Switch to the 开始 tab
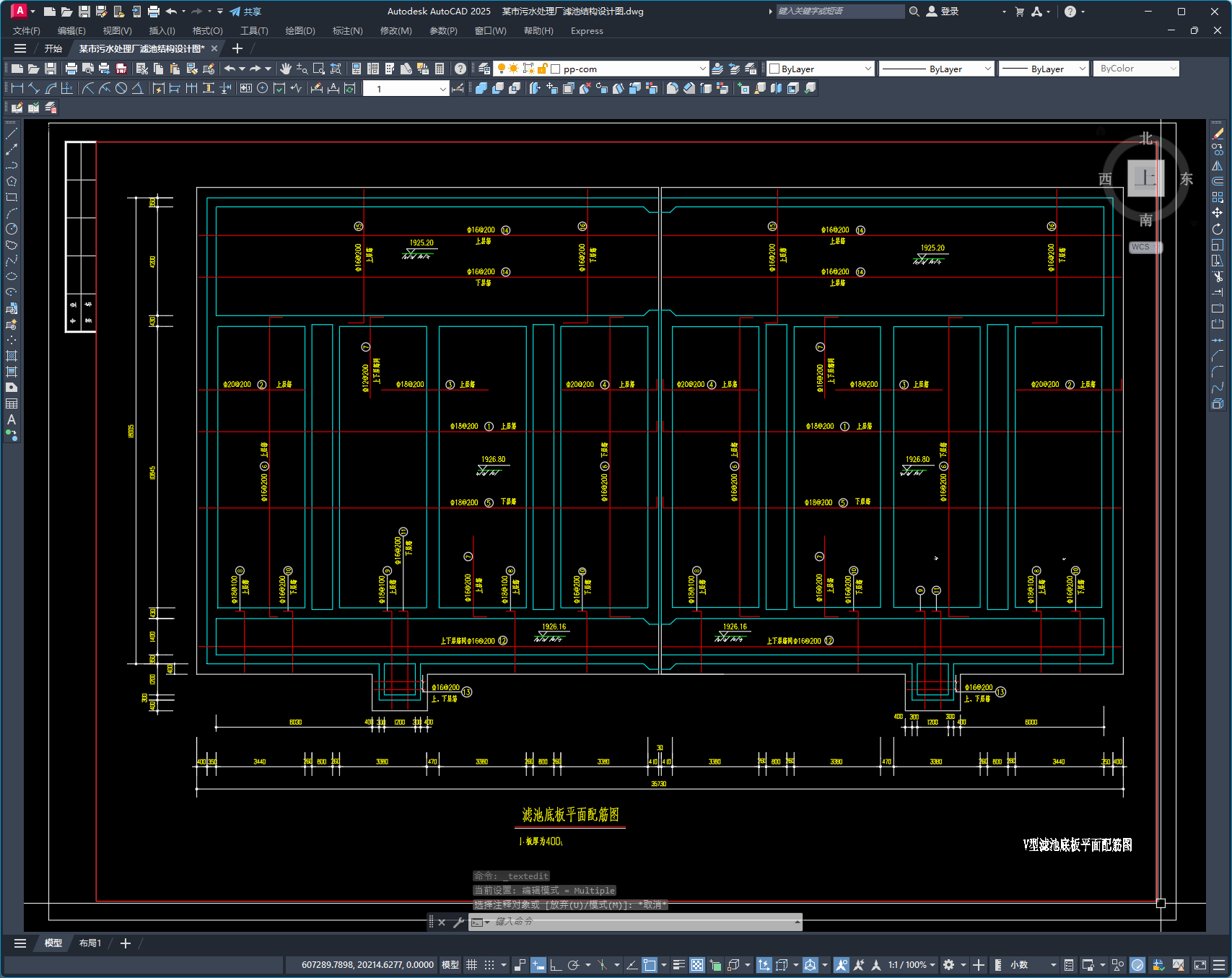This screenshot has height=978, width=1232. pyautogui.click(x=53, y=48)
